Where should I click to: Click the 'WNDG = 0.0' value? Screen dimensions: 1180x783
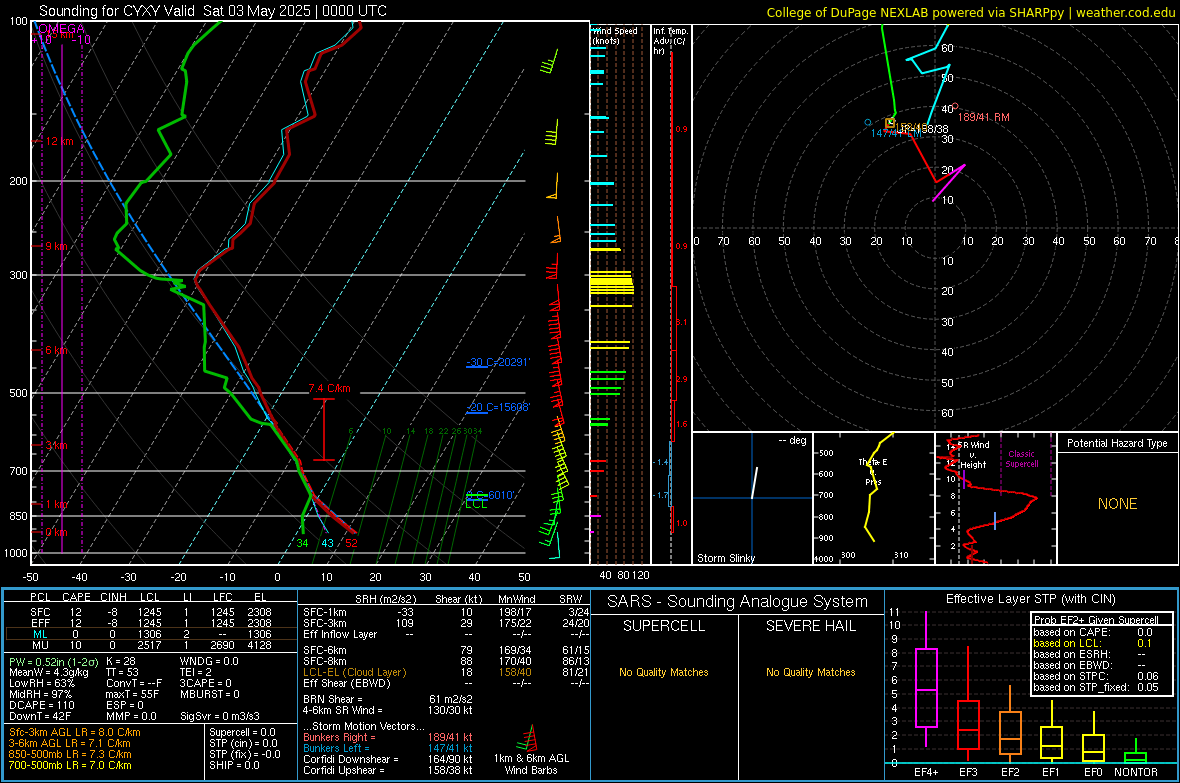tap(209, 662)
